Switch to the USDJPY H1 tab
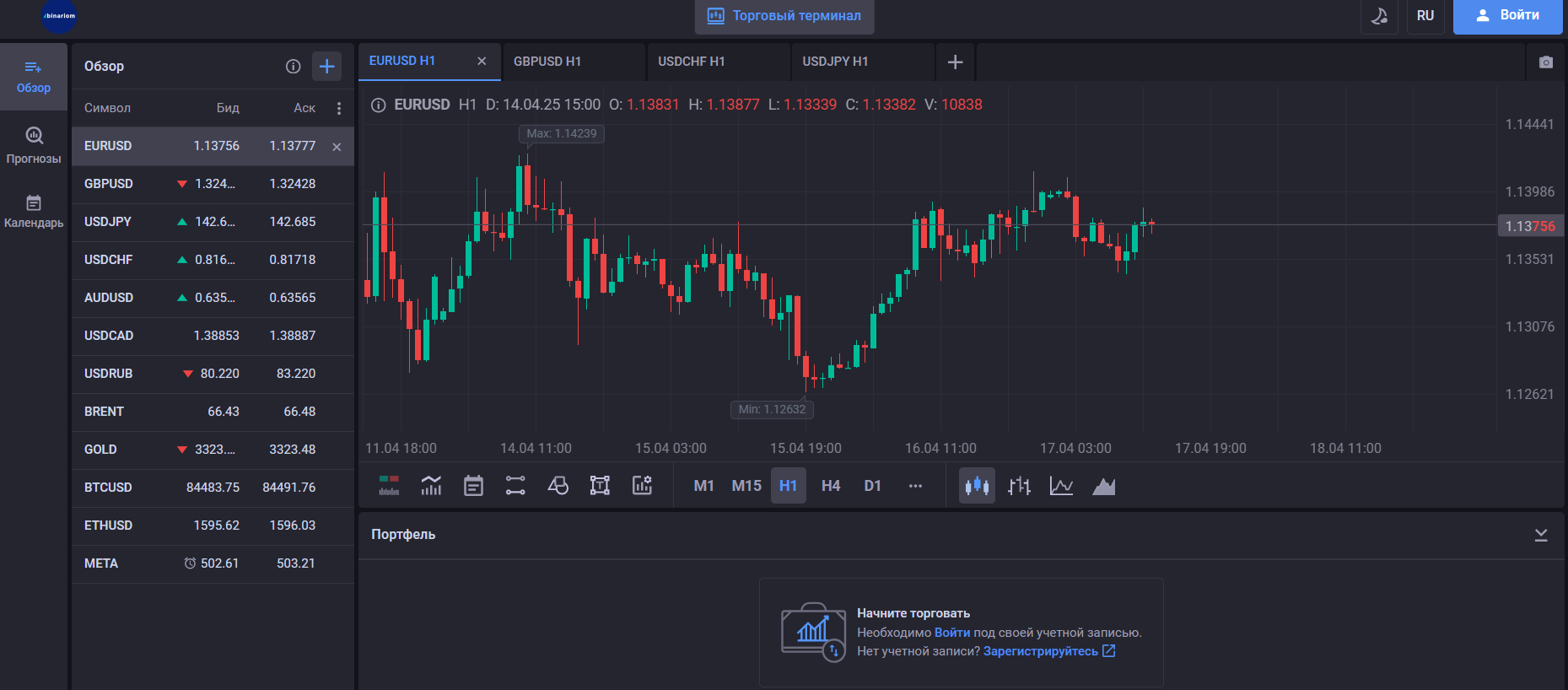This screenshot has width=1568, height=690. tap(835, 62)
